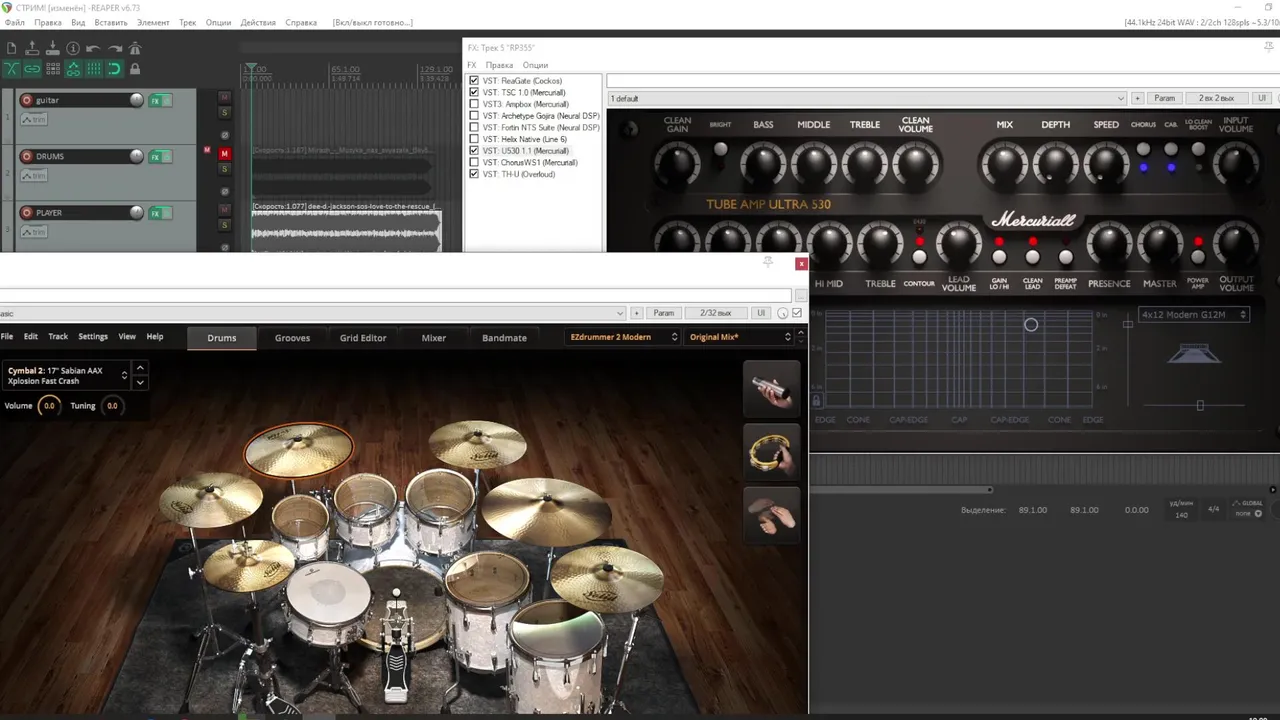The image size is (1280, 720).
Task: Open the Grooves tab in EZdrummer
Action: (292, 338)
